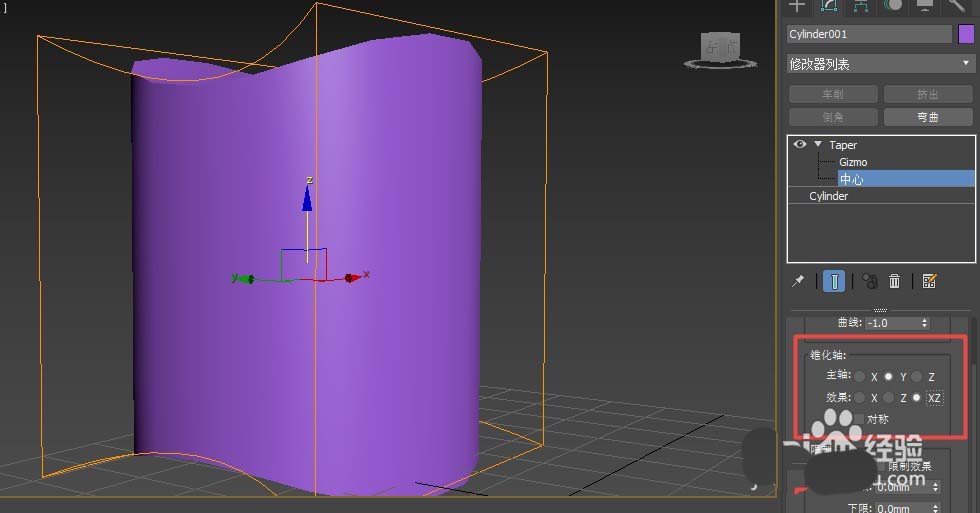Open the Hierarchy panel tab
The width and height of the screenshot is (980, 513).
tap(861, 6)
